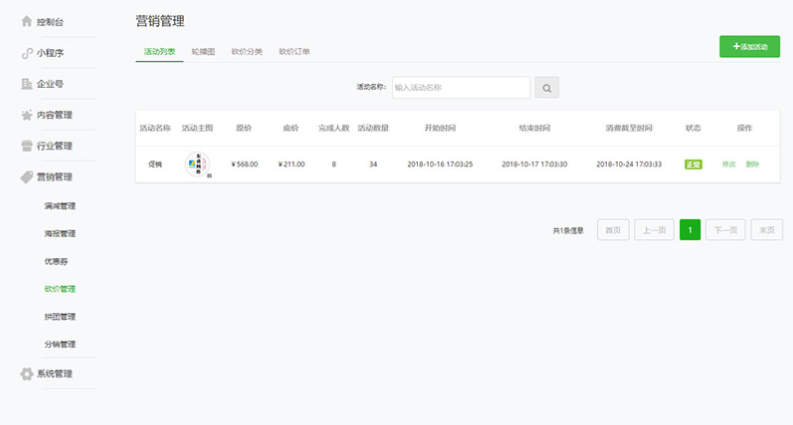Go to 分销管理 in the sidebar

[x=60, y=344]
